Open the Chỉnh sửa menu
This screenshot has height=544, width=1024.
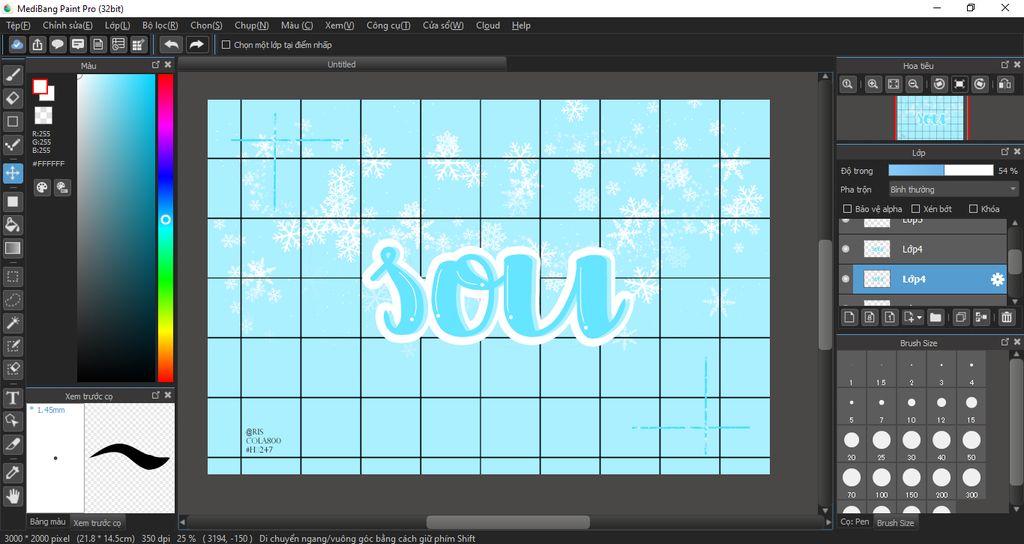pyautogui.click(x=67, y=25)
